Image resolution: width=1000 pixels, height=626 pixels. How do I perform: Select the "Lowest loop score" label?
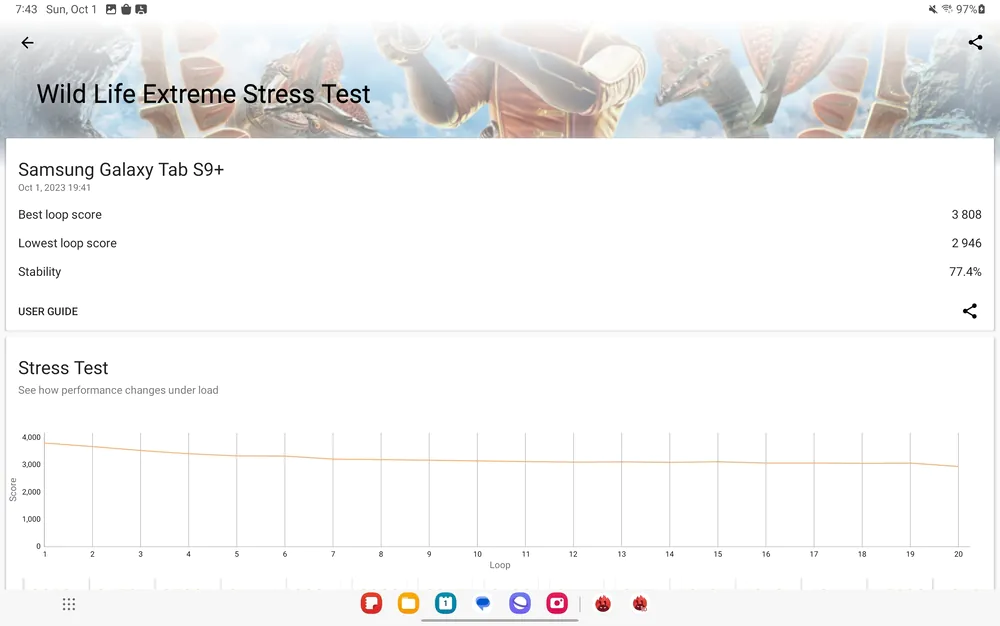pos(68,244)
